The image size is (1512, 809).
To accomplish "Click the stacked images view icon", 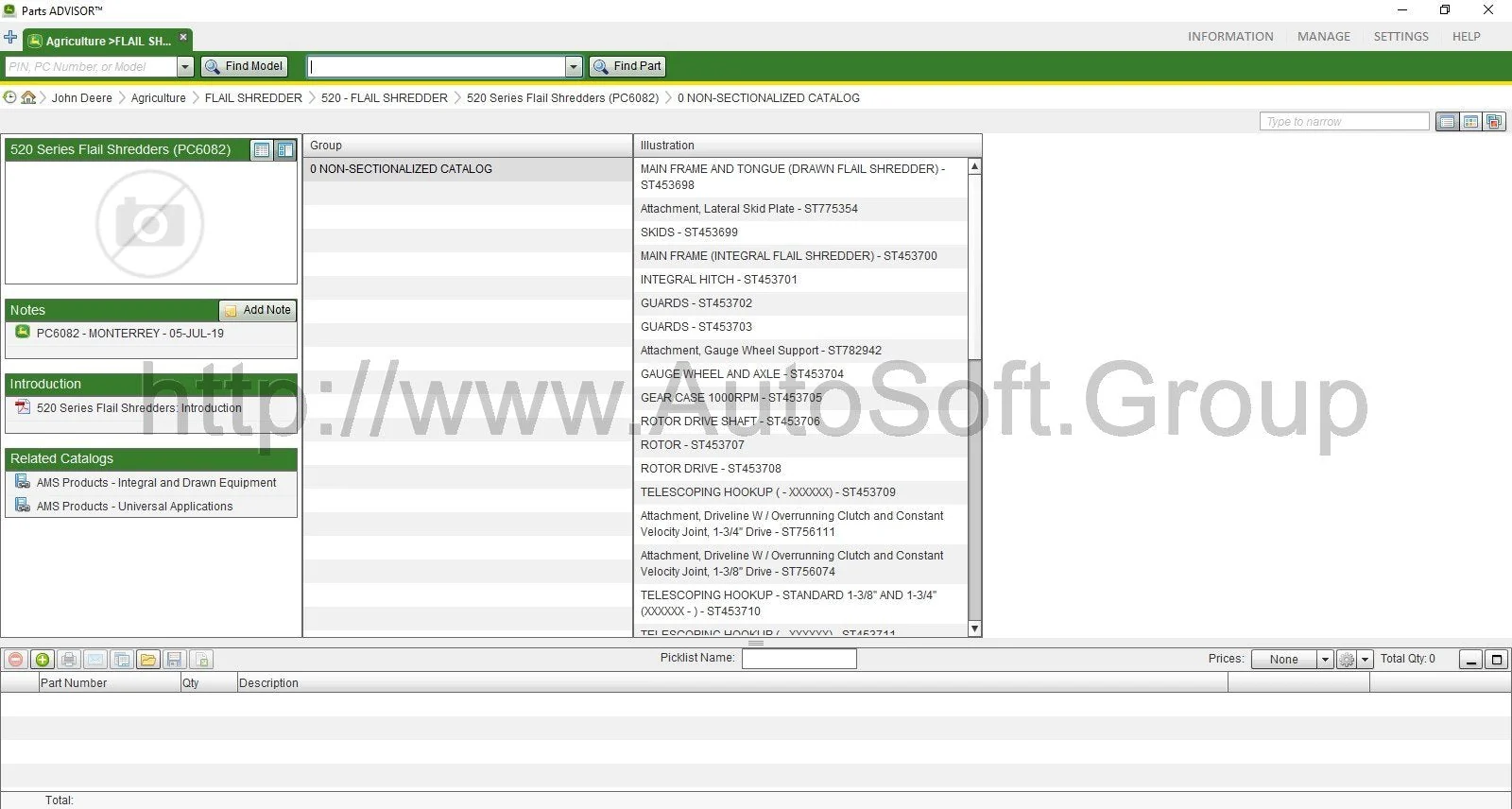I will [1494, 122].
